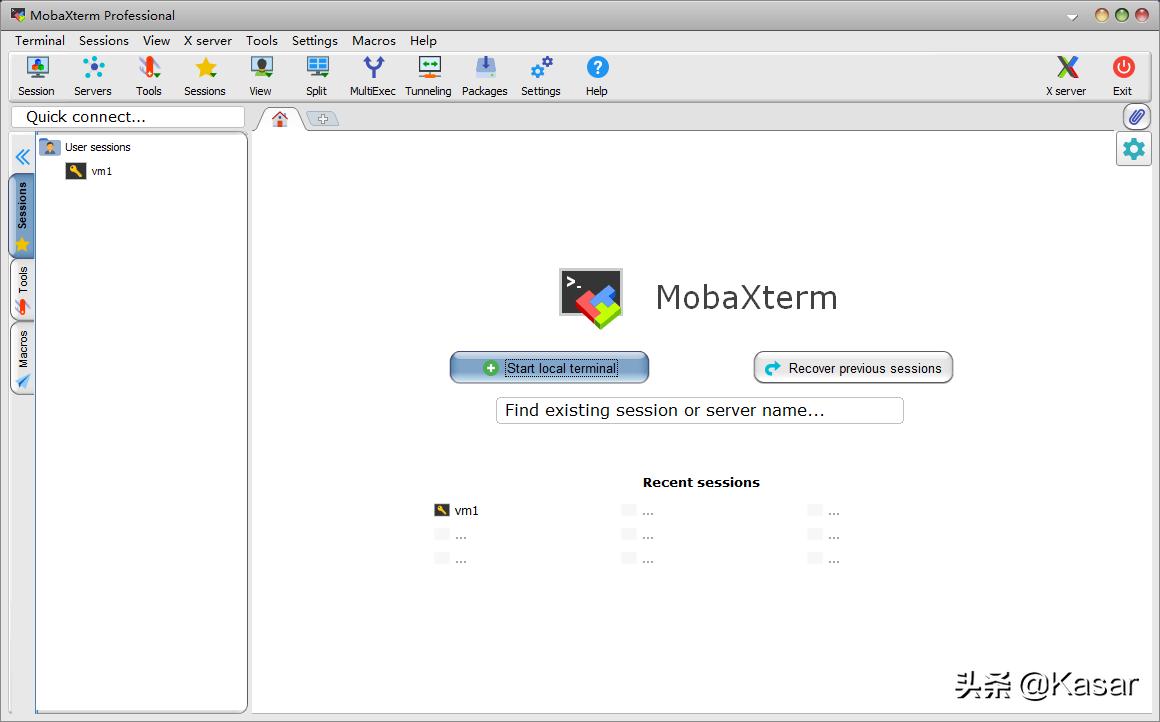Click the Find existing session search field
Image resolution: width=1160 pixels, height=722 pixels.
click(x=699, y=410)
